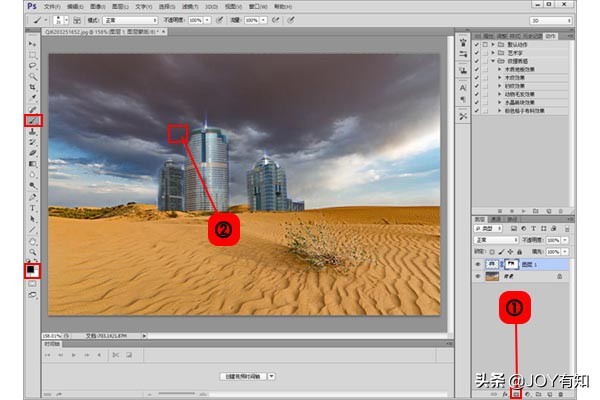Viewport: 600px width, 400px height.
Task: Open the 文件(F) menu
Action: tap(52, 7)
